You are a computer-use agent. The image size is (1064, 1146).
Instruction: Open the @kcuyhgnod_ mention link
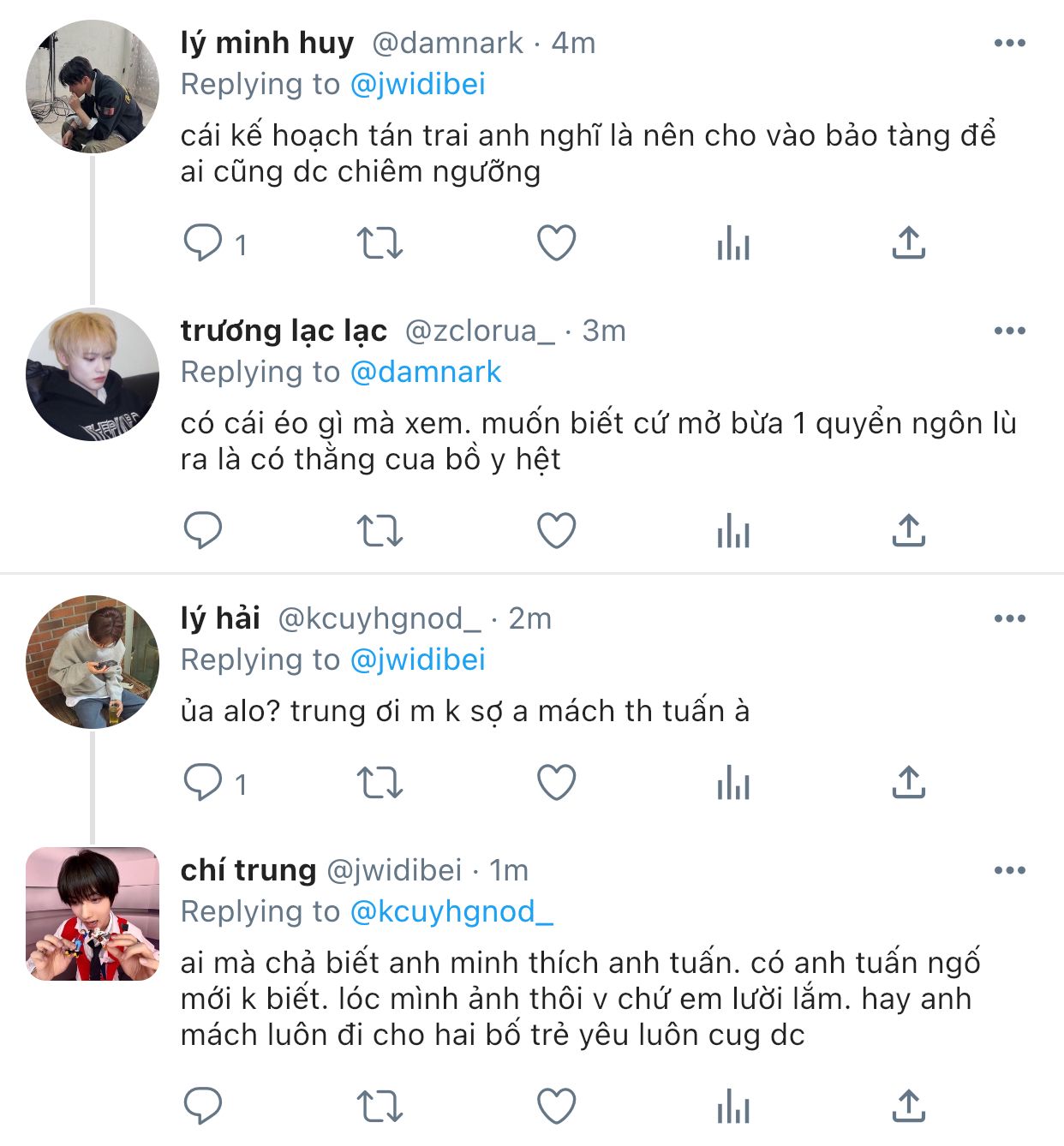pyautogui.click(x=451, y=911)
